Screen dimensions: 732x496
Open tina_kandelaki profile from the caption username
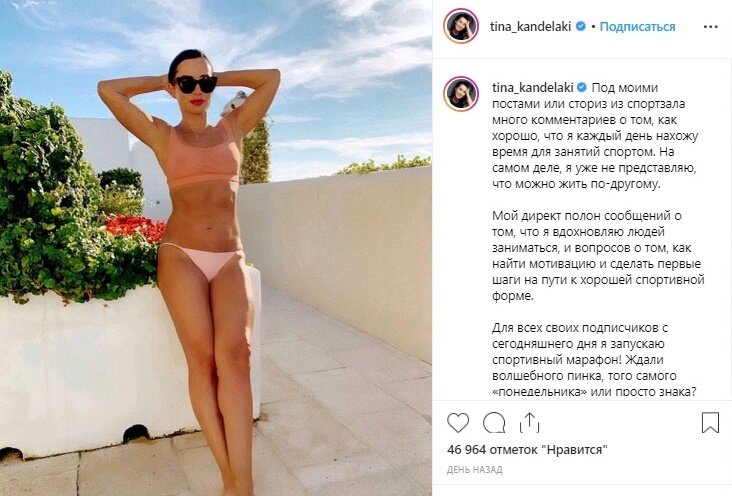(x=533, y=87)
